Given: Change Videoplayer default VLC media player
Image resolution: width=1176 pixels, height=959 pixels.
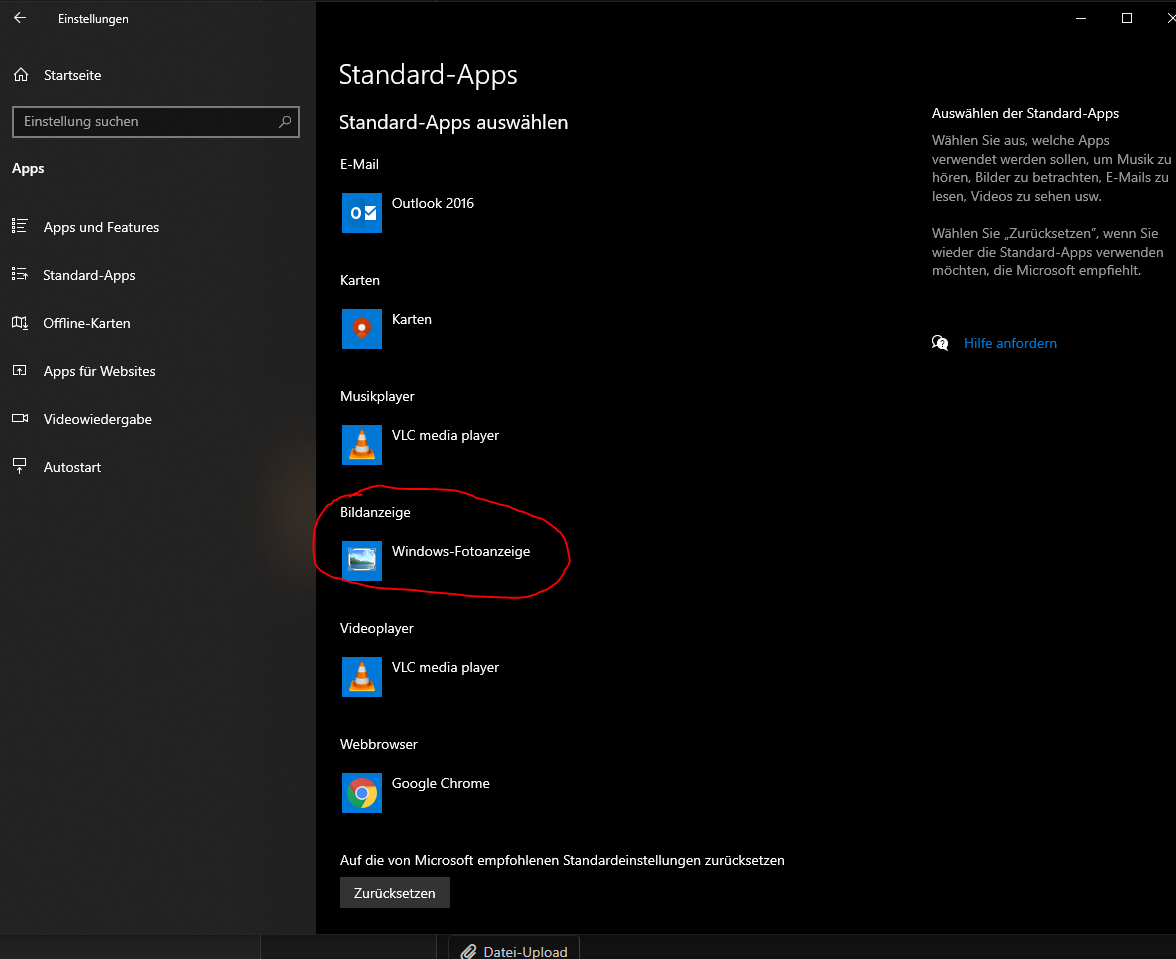Looking at the screenshot, I should point(446,667).
